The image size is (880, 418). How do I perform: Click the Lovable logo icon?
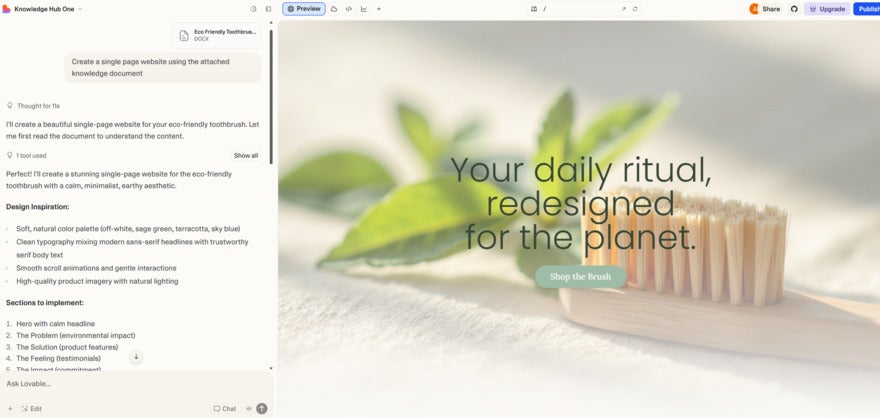[6, 9]
